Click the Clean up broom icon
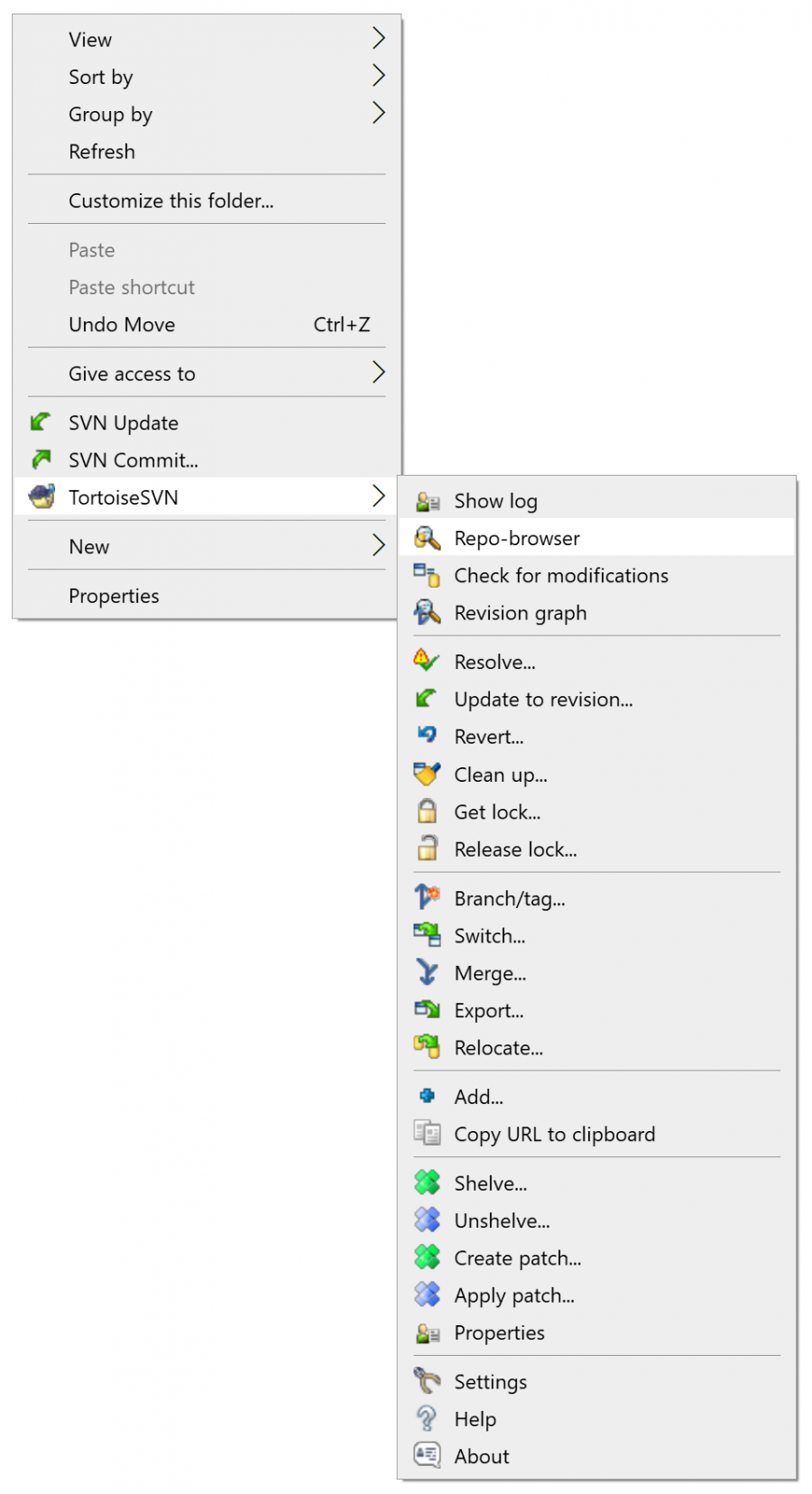 point(426,775)
